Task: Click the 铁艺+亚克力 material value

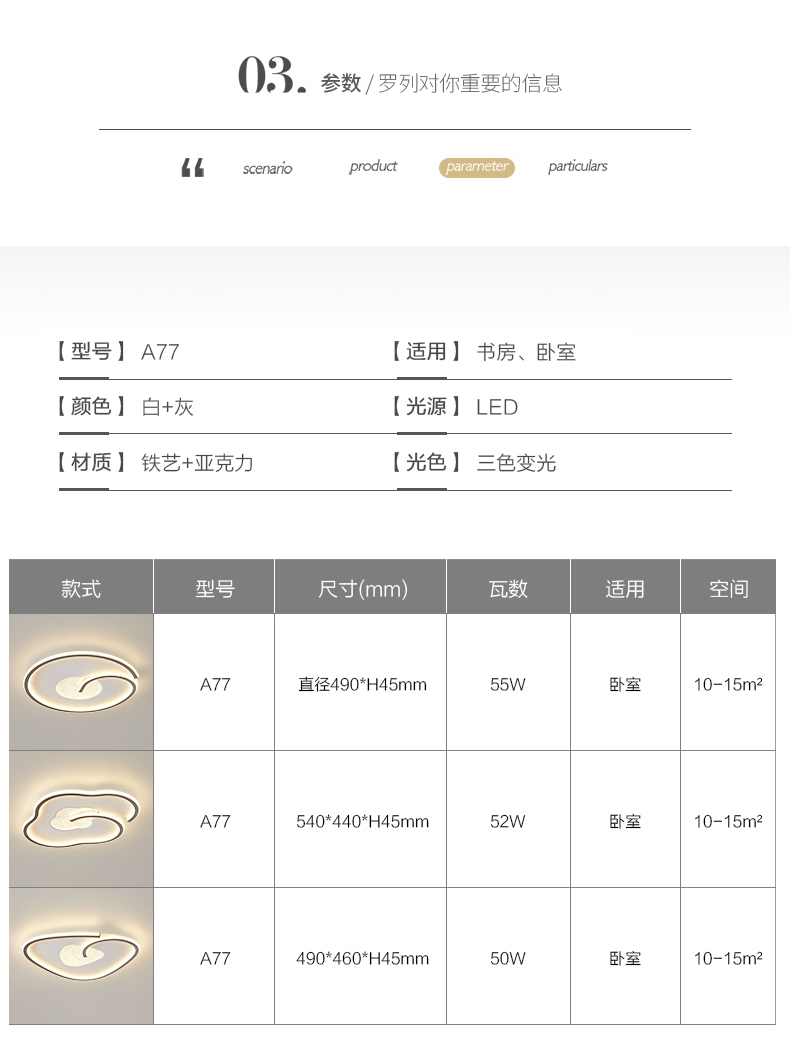Action: click(197, 463)
